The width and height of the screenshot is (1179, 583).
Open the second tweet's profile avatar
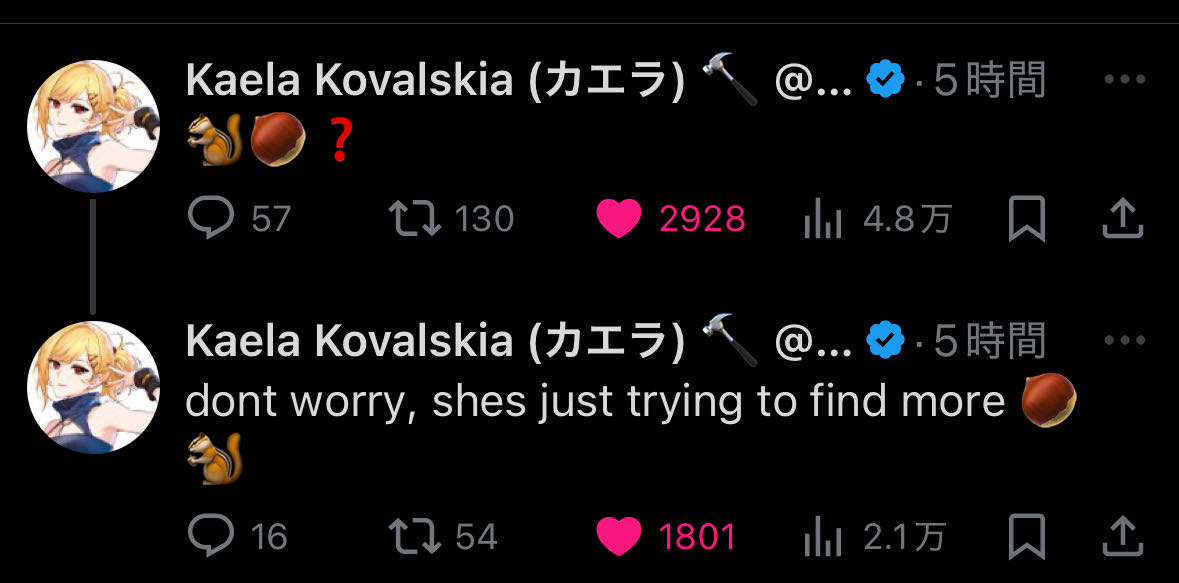coord(93,387)
